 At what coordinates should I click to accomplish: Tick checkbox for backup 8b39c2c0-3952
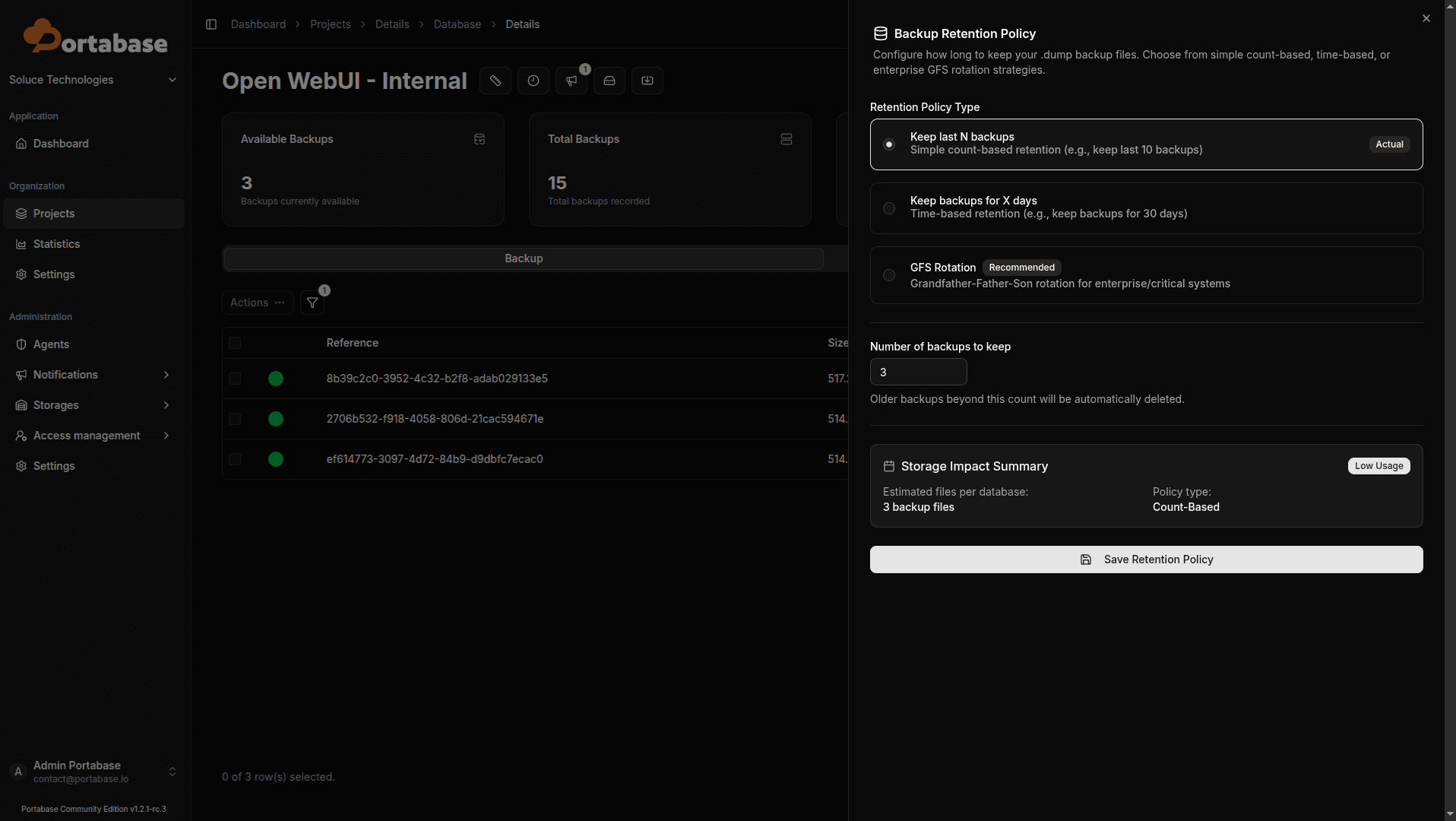235,379
